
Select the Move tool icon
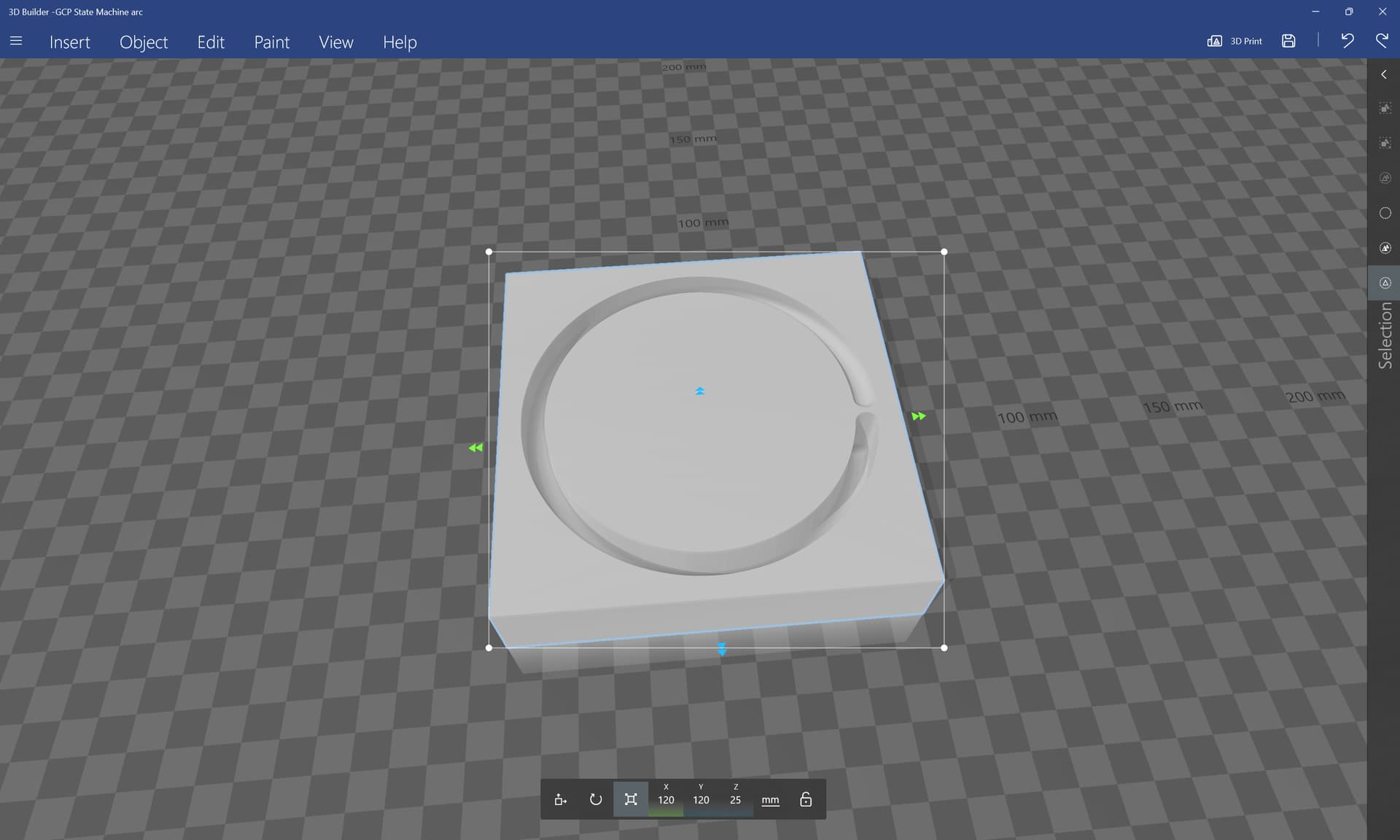(x=560, y=800)
